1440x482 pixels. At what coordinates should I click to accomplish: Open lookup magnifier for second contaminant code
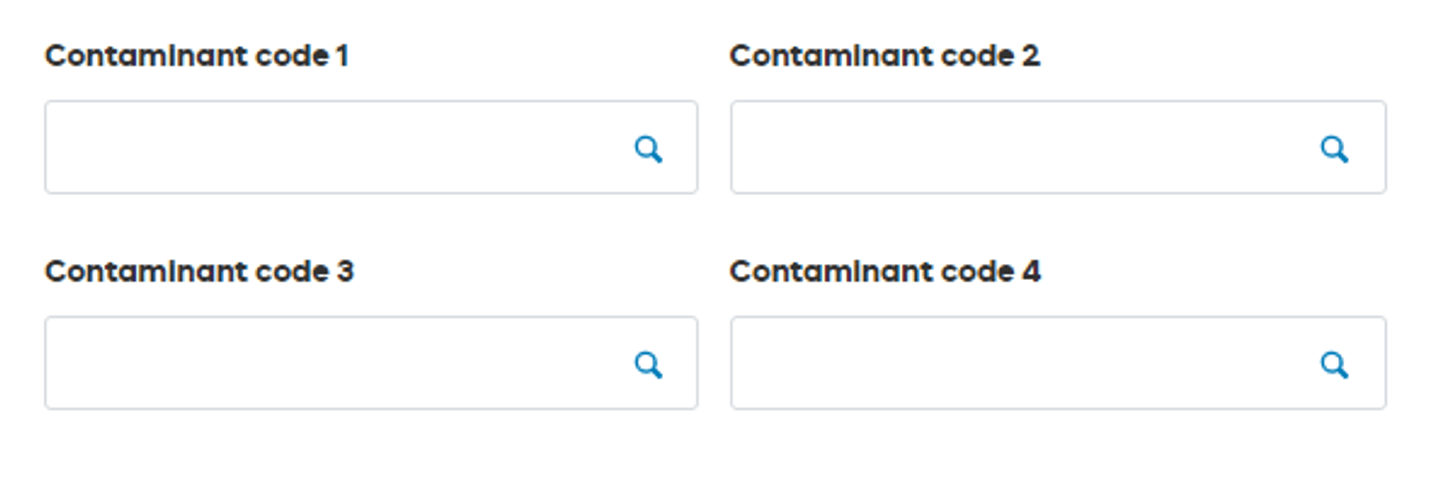click(1334, 149)
